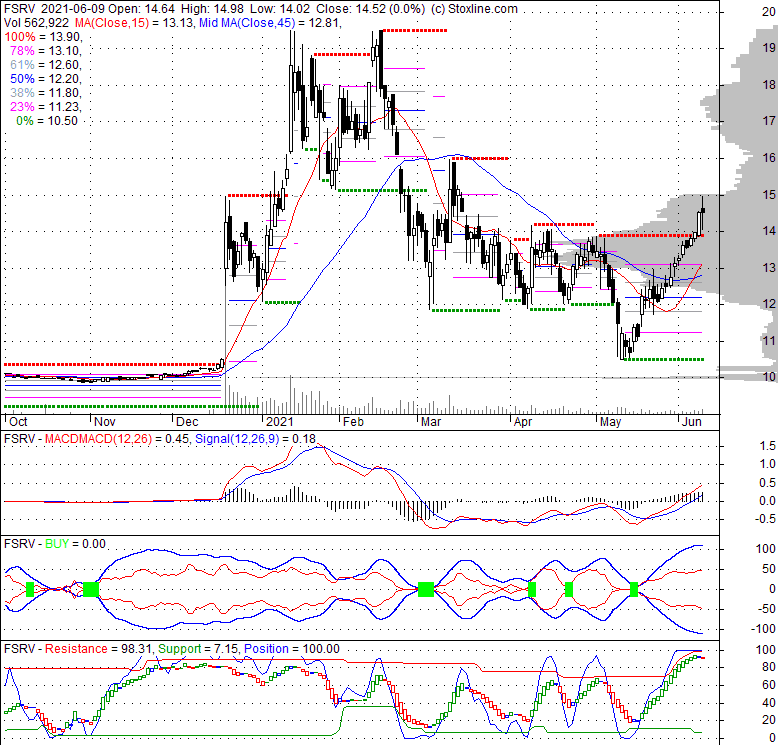
Task: Click the 19 mark on the price axis
Action: (x=769, y=48)
